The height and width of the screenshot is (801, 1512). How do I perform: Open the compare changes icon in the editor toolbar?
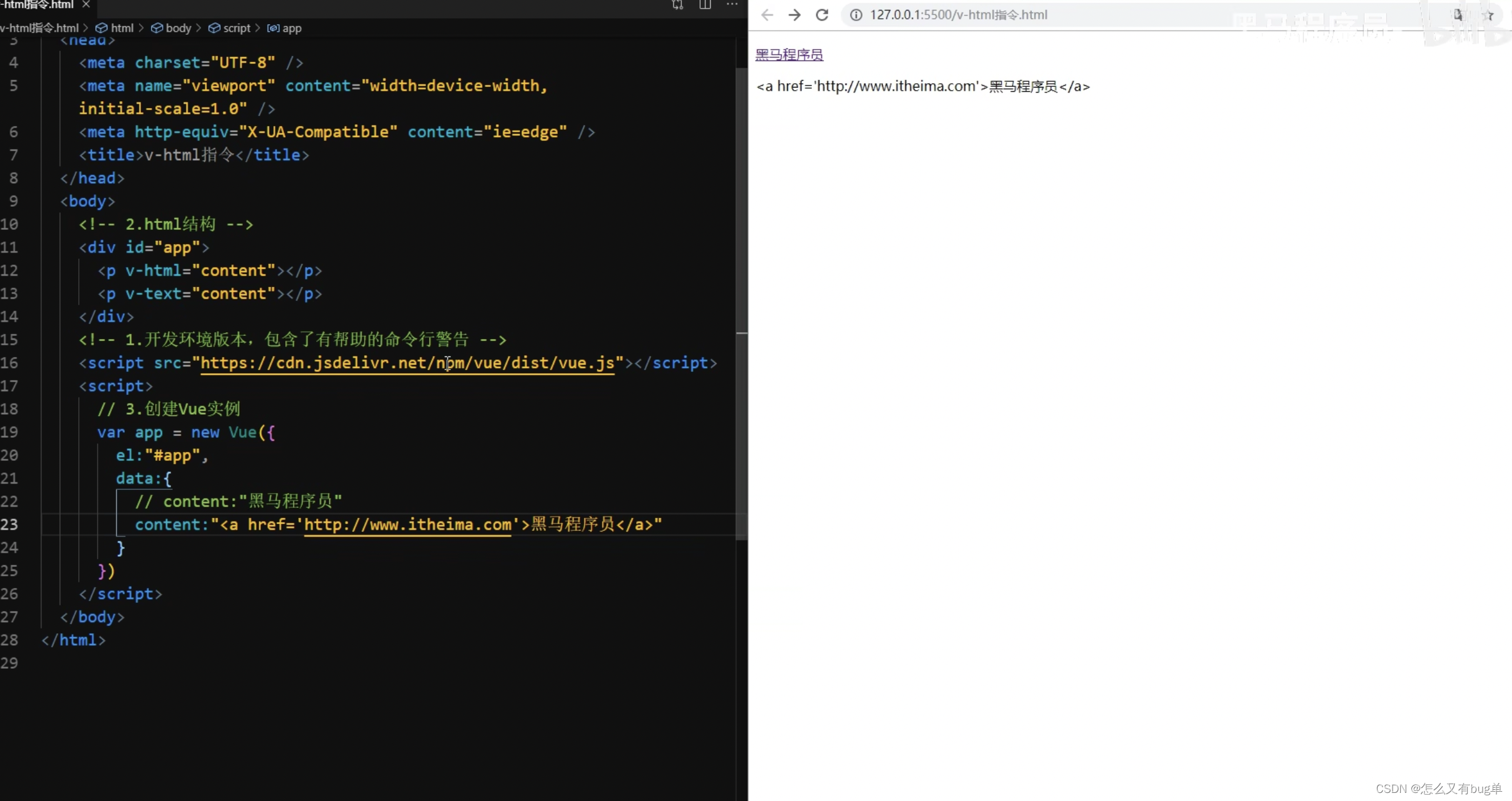point(678,5)
